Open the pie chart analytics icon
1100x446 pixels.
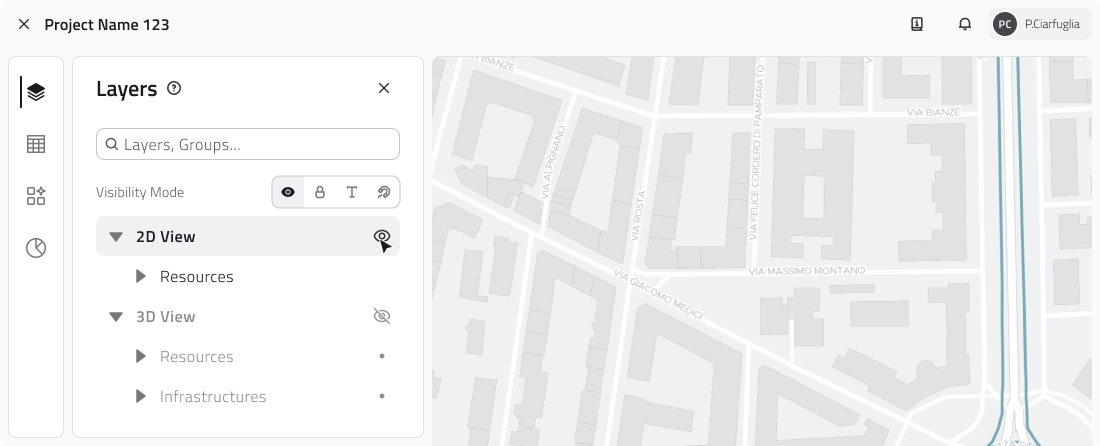coord(36,248)
